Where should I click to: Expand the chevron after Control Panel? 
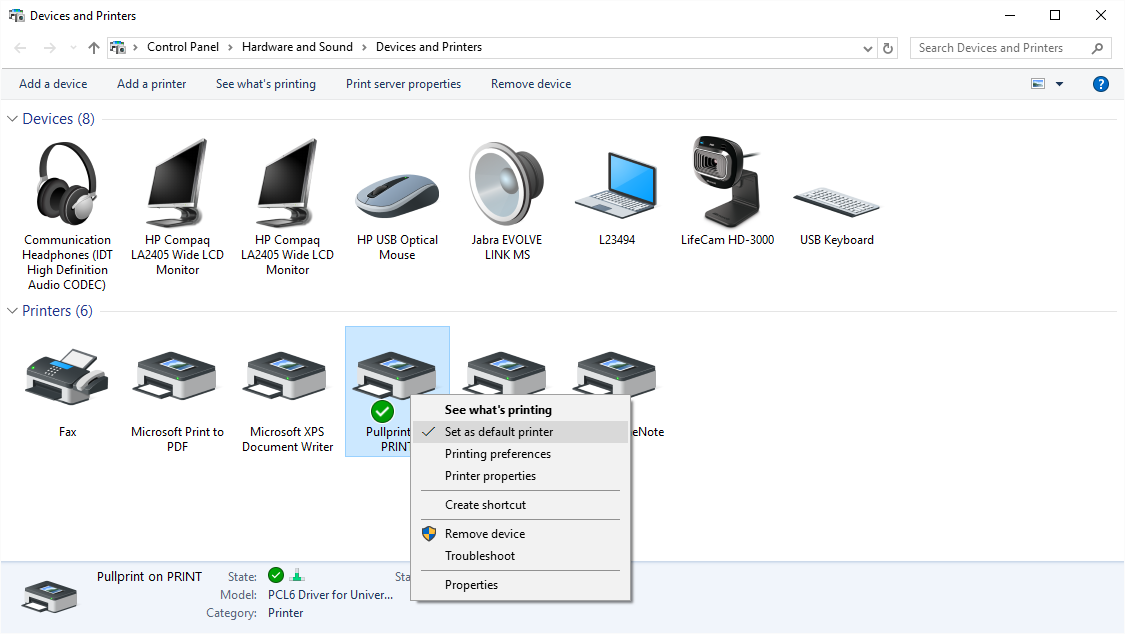tap(230, 47)
